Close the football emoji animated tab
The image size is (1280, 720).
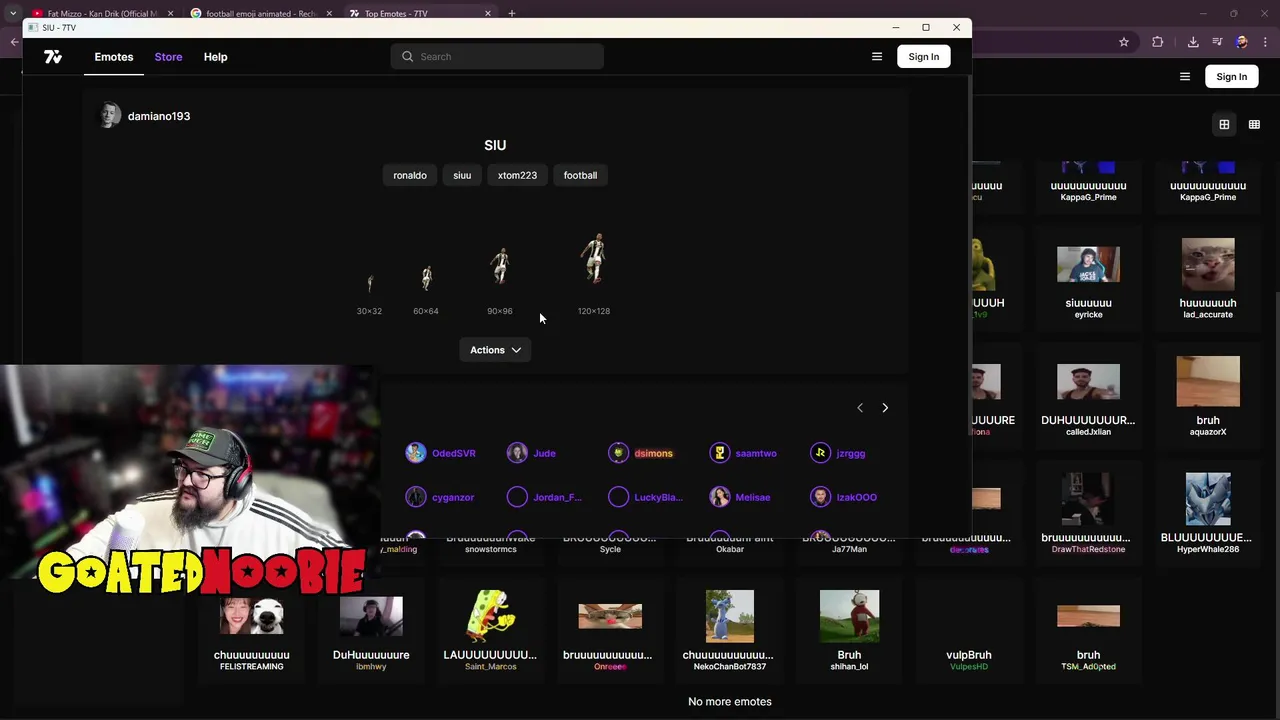click(x=329, y=14)
